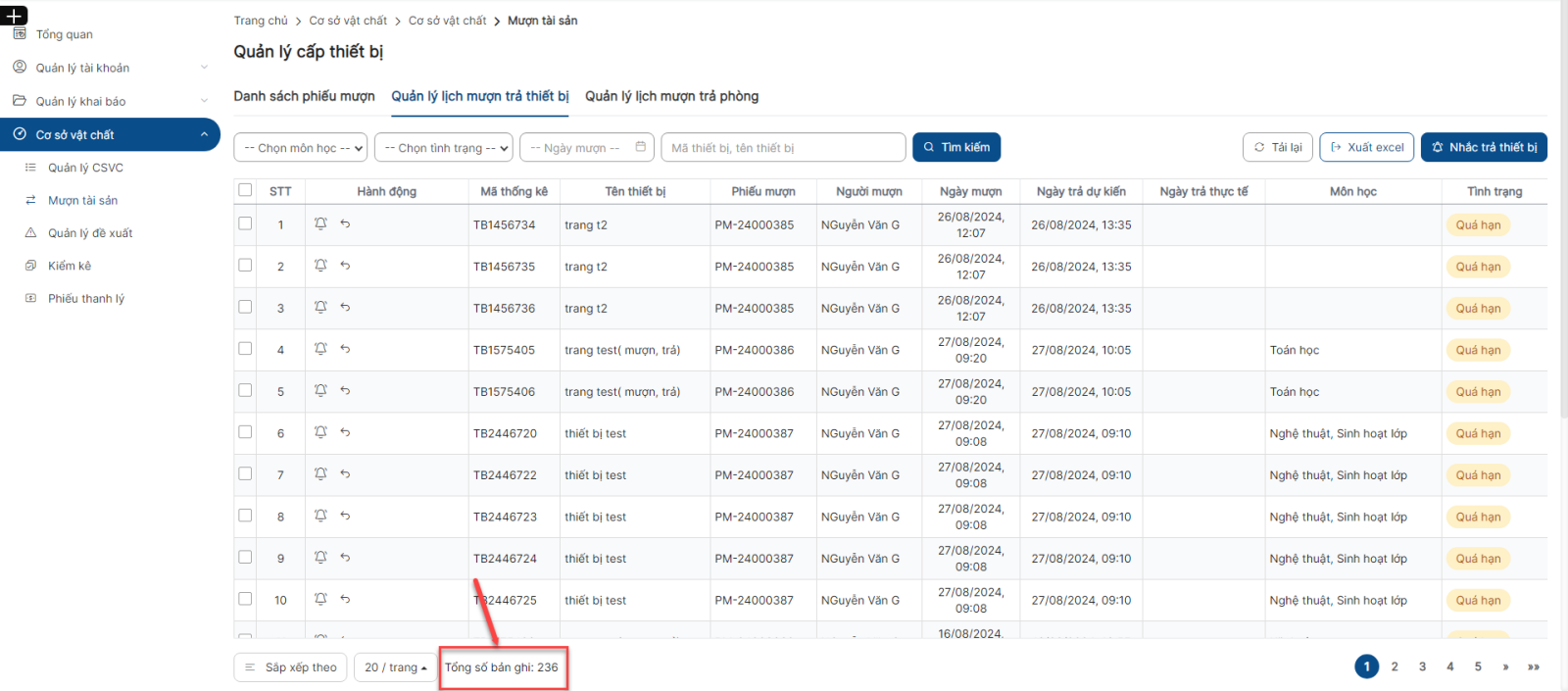This screenshot has width=1568, height=691.
Task: Click the return arrow icon in row 1
Action: (345, 223)
